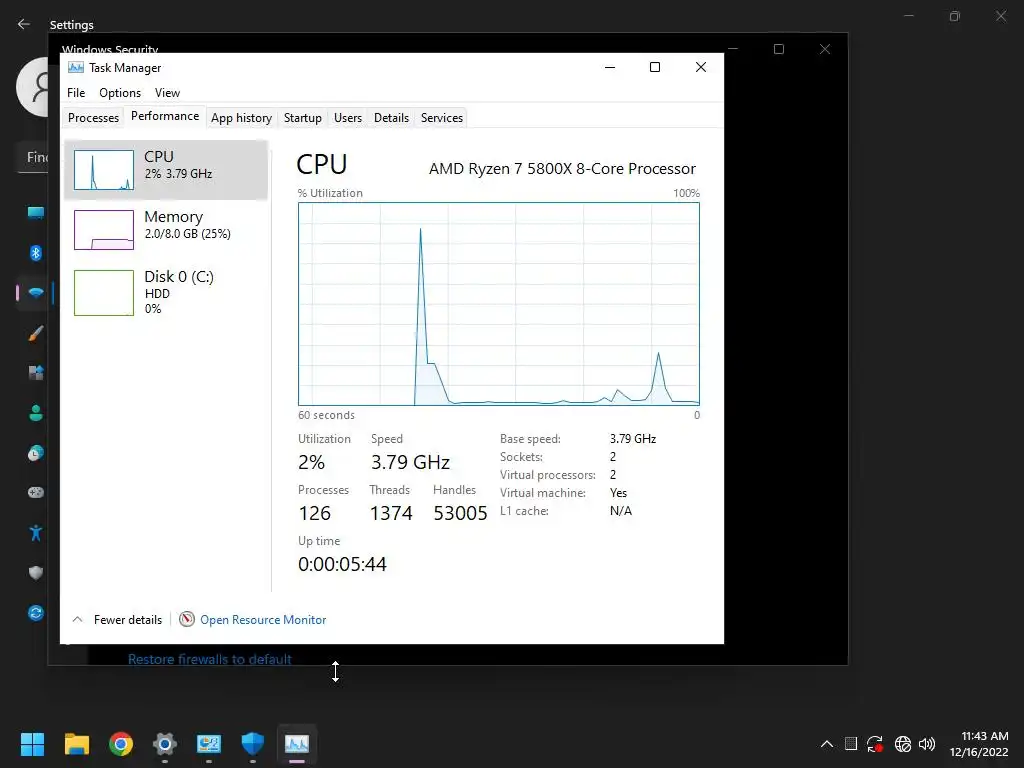Open the File menu in Task Manager
This screenshot has height=768, width=1024.
pos(76,93)
